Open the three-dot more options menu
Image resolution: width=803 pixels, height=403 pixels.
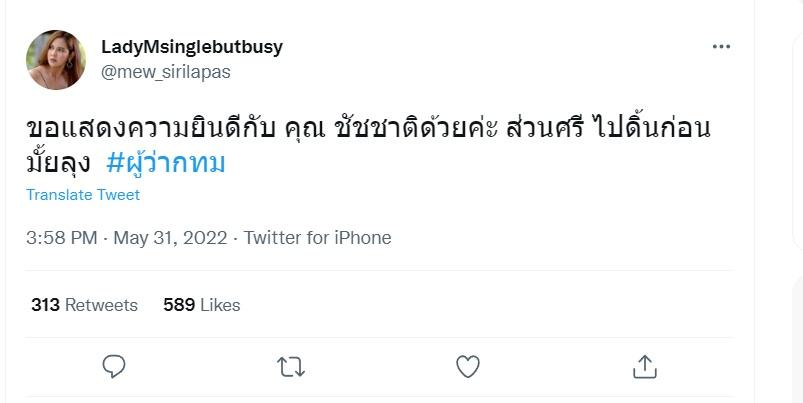click(x=721, y=47)
